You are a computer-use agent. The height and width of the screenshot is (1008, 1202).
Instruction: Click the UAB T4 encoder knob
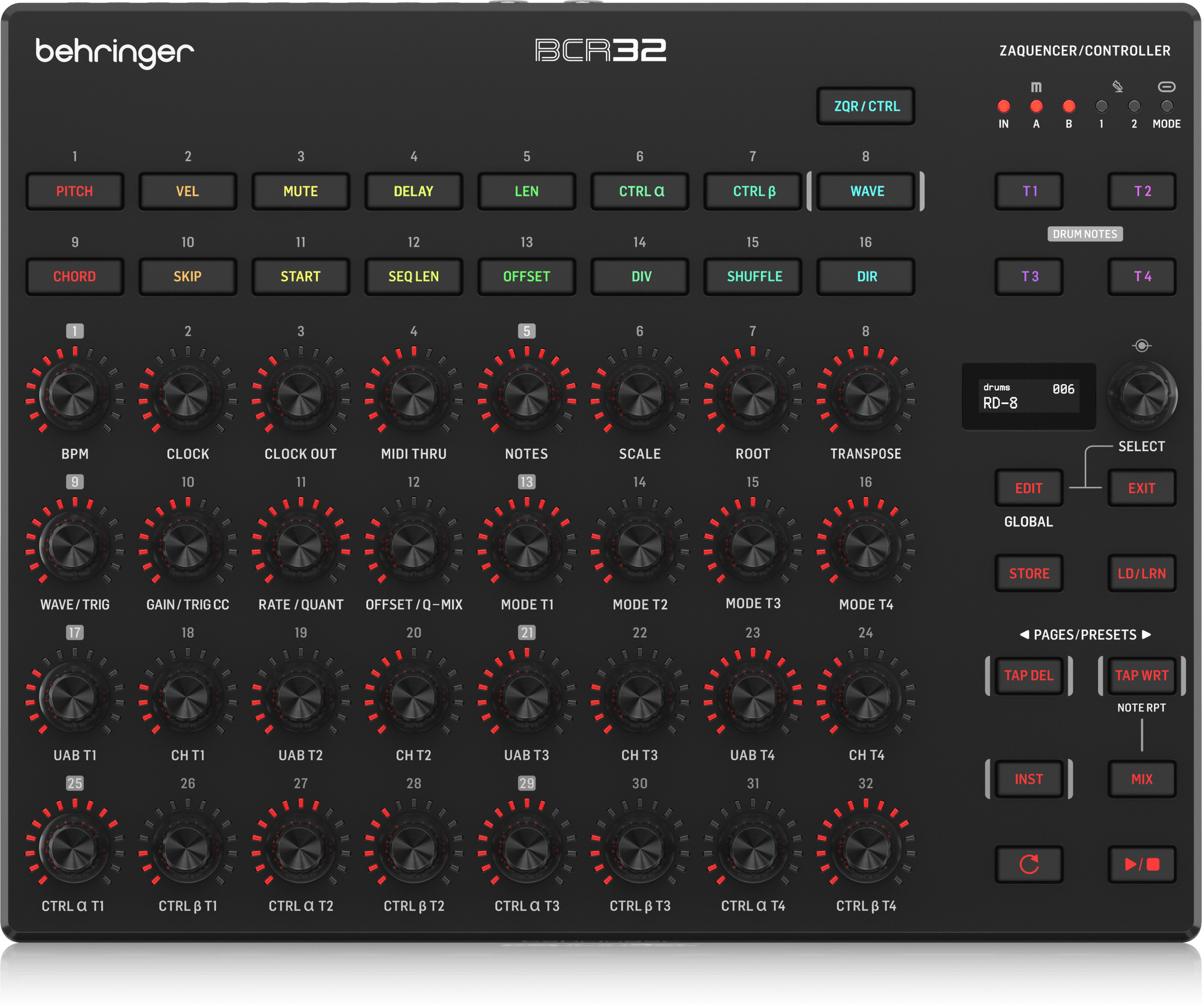(753, 697)
